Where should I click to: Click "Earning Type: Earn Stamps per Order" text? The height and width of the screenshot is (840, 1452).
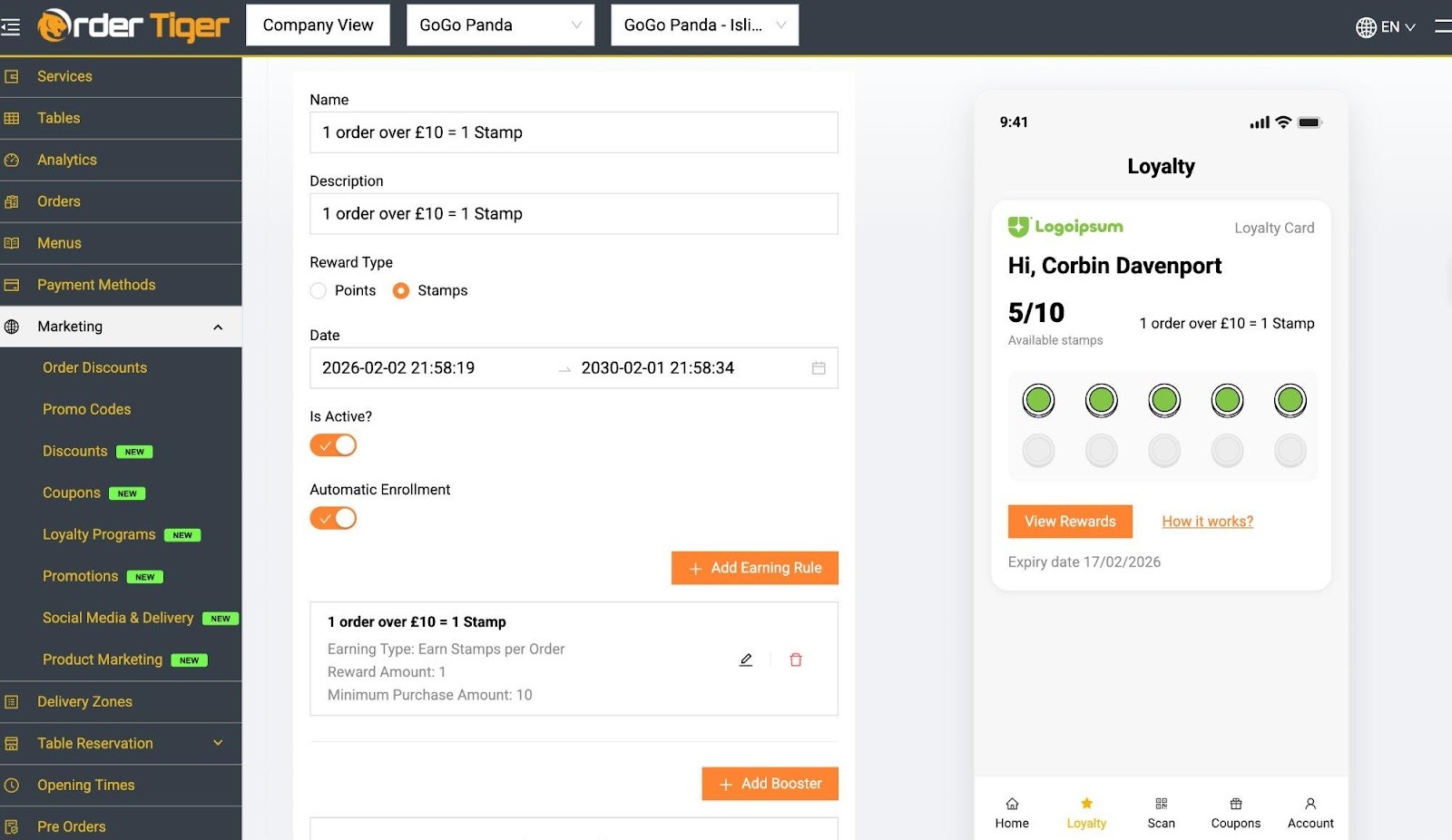[446, 650]
